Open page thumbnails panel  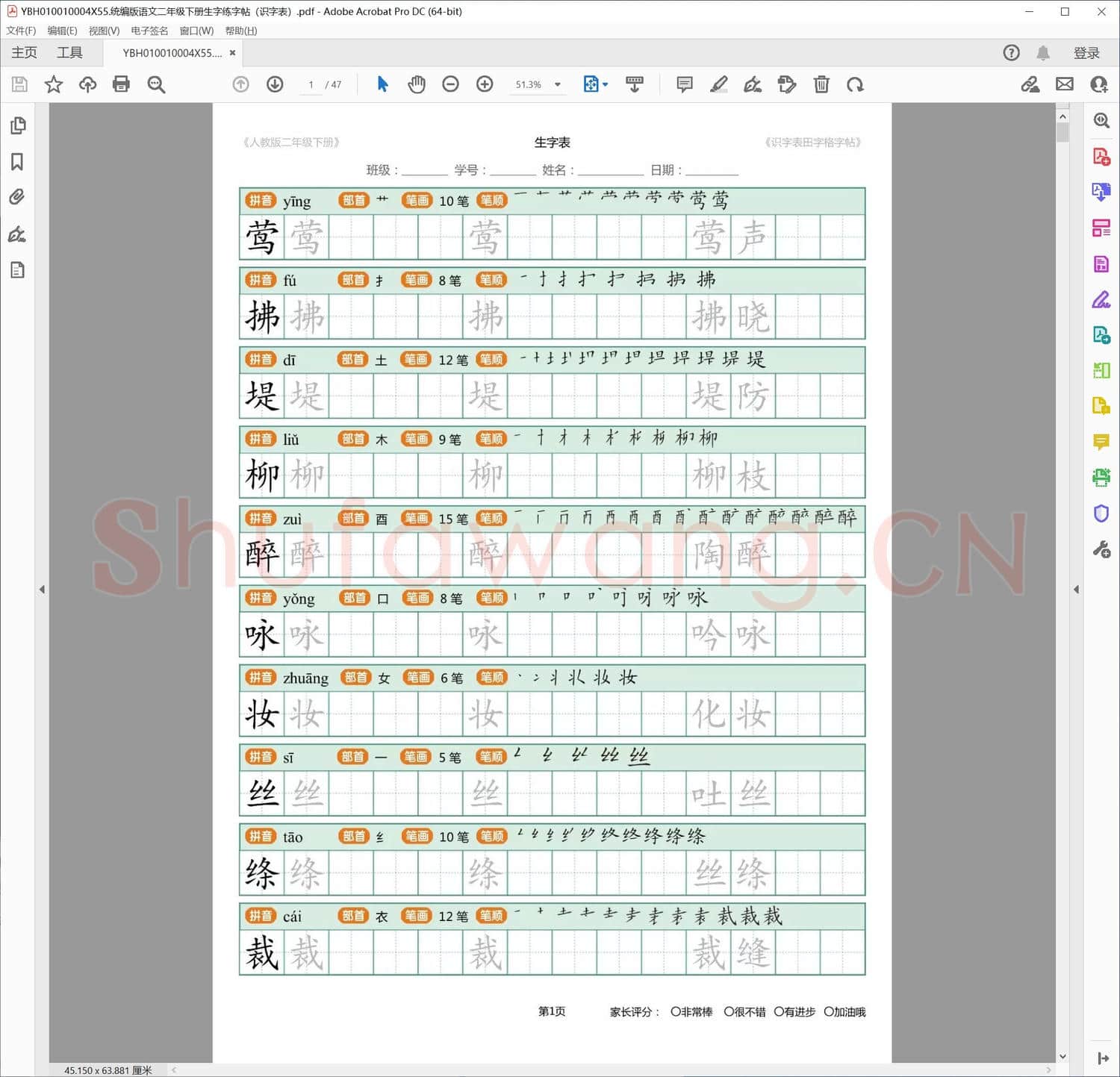pos(18,125)
